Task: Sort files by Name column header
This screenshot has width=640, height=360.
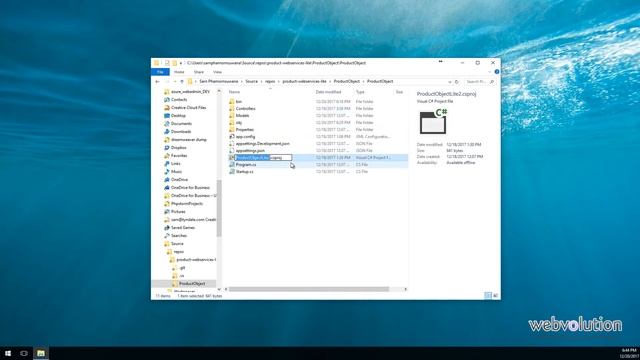Action: pyautogui.click(x=234, y=92)
